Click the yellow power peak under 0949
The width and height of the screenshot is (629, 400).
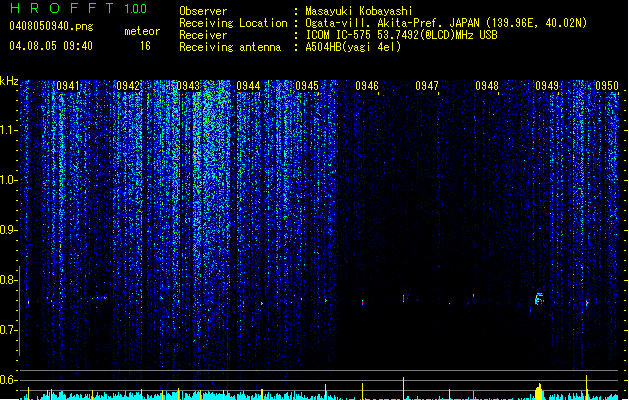click(539, 392)
